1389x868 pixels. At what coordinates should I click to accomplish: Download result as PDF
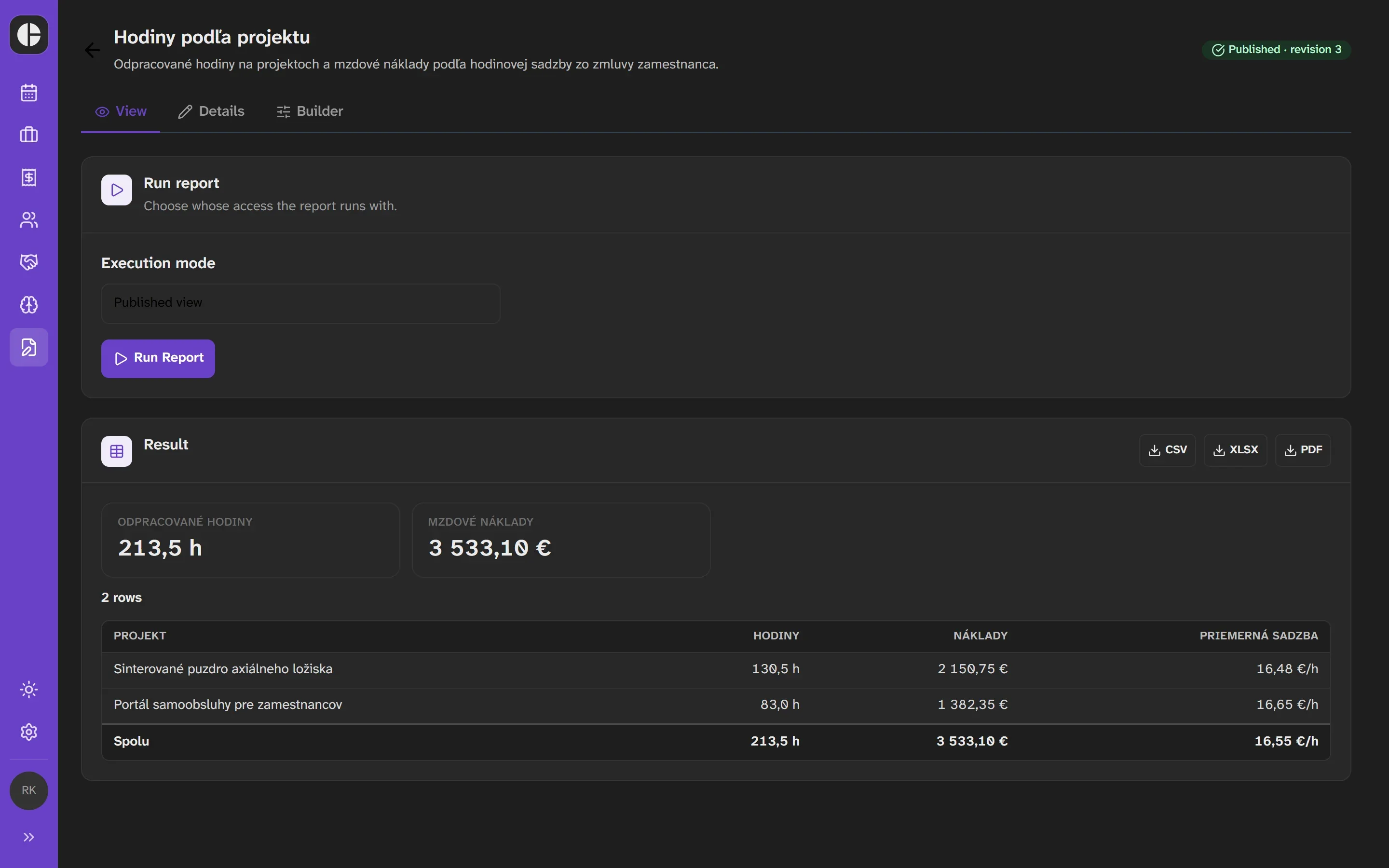coord(1303,450)
